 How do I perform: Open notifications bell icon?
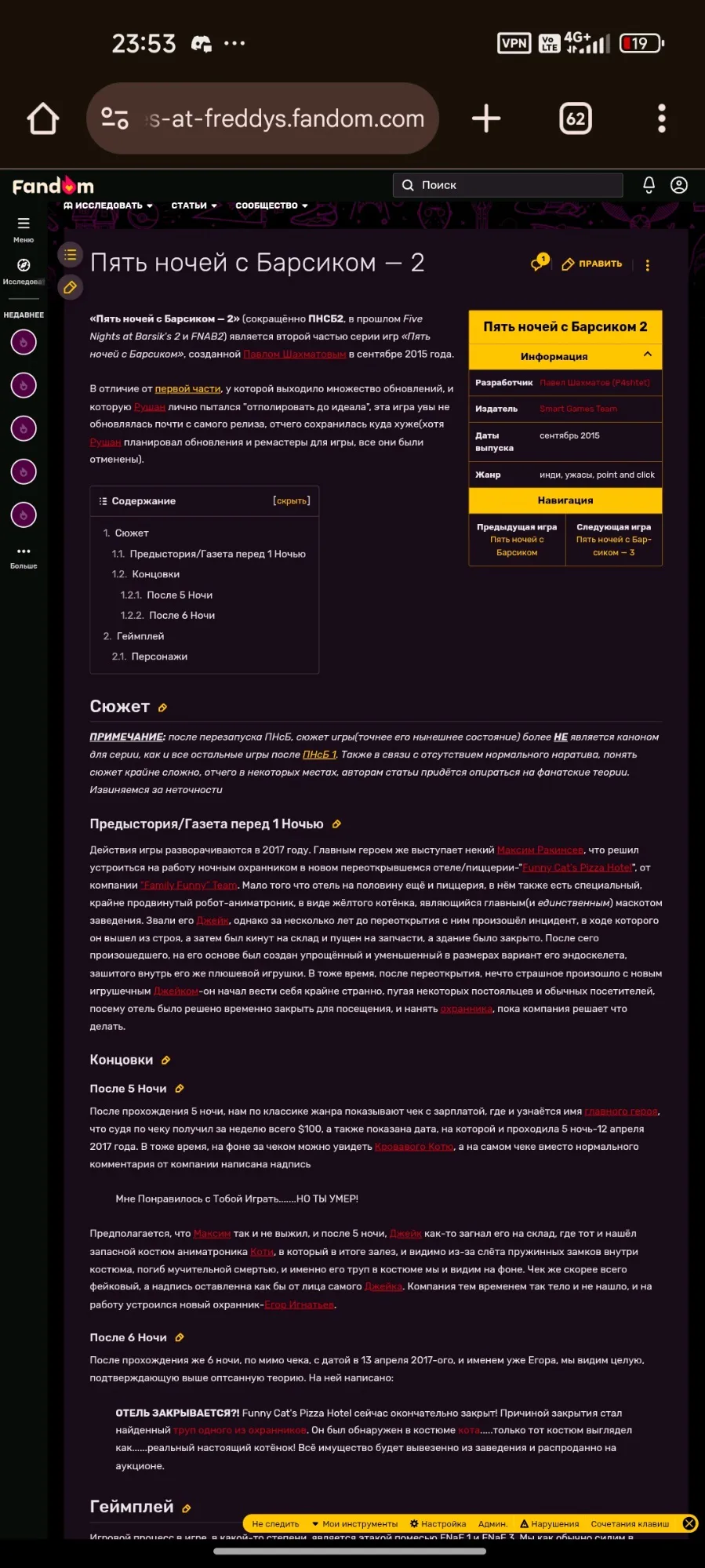(x=649, y=185)
